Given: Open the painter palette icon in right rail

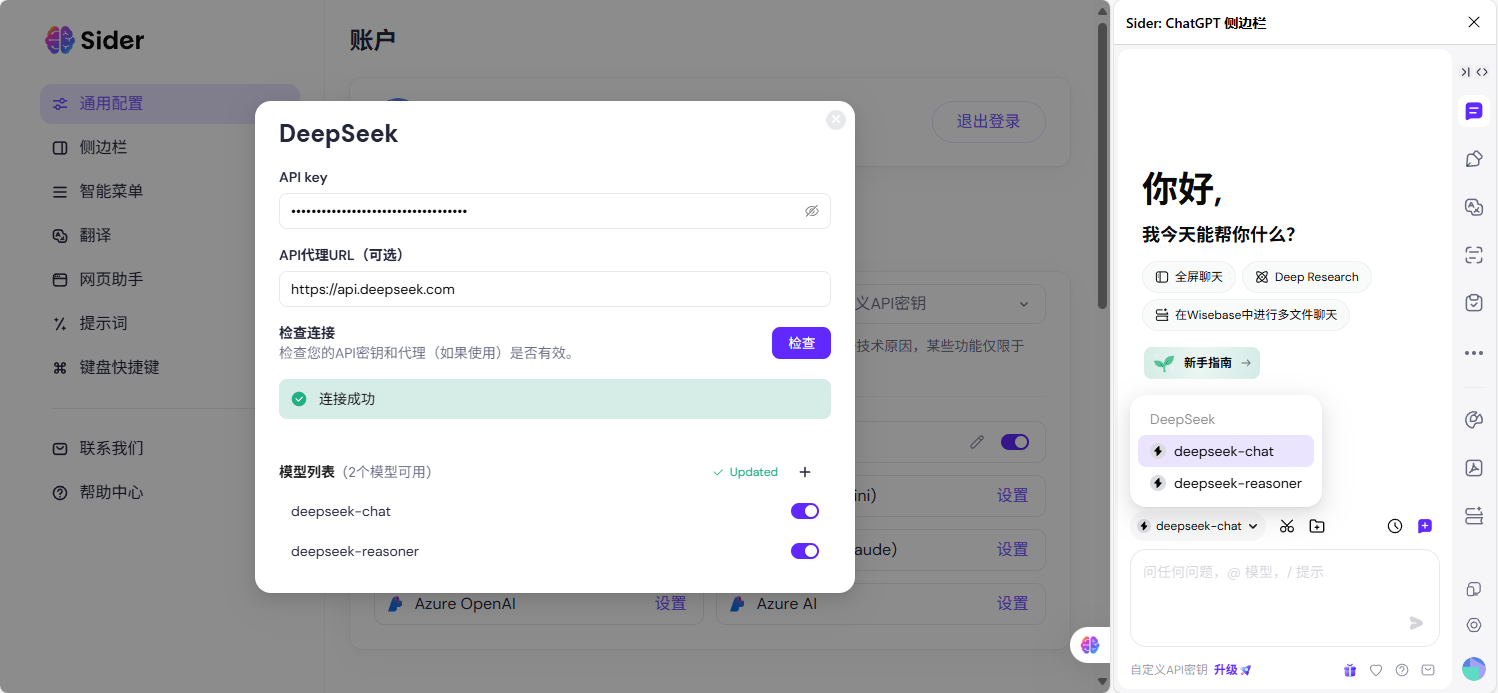Looking at the screenshot, I should [1473, 420].
